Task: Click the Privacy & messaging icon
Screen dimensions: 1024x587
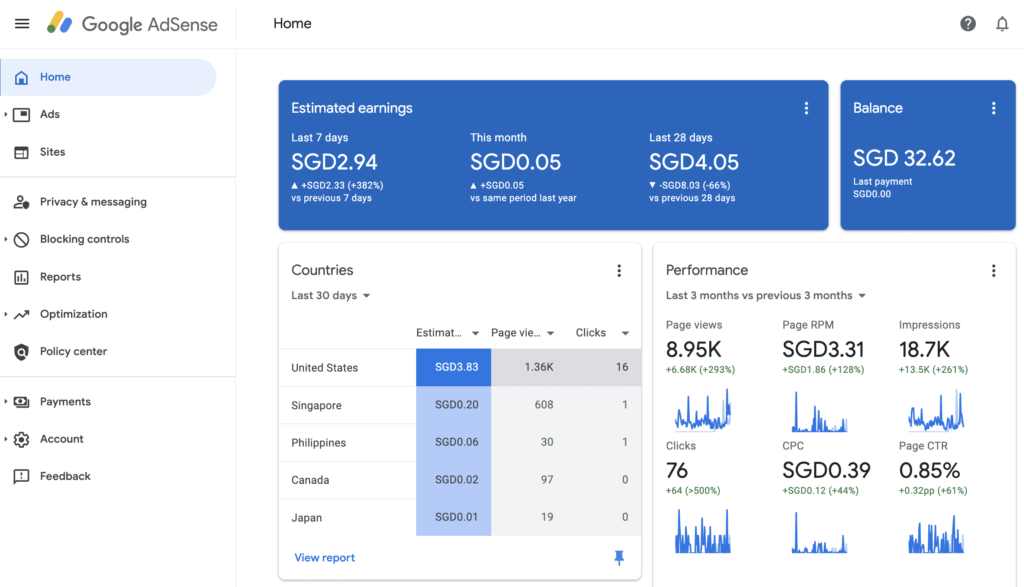Action: (22, 202)
